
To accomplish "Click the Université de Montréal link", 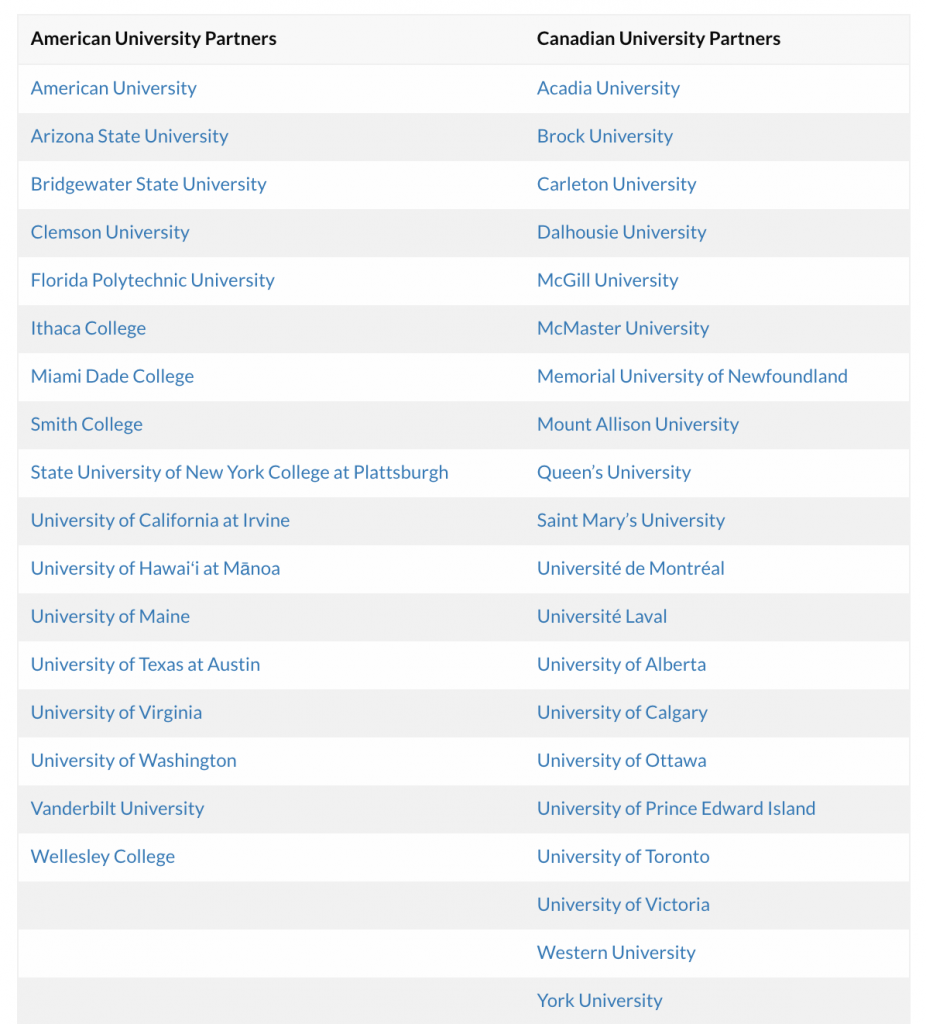I will point(630,568).
